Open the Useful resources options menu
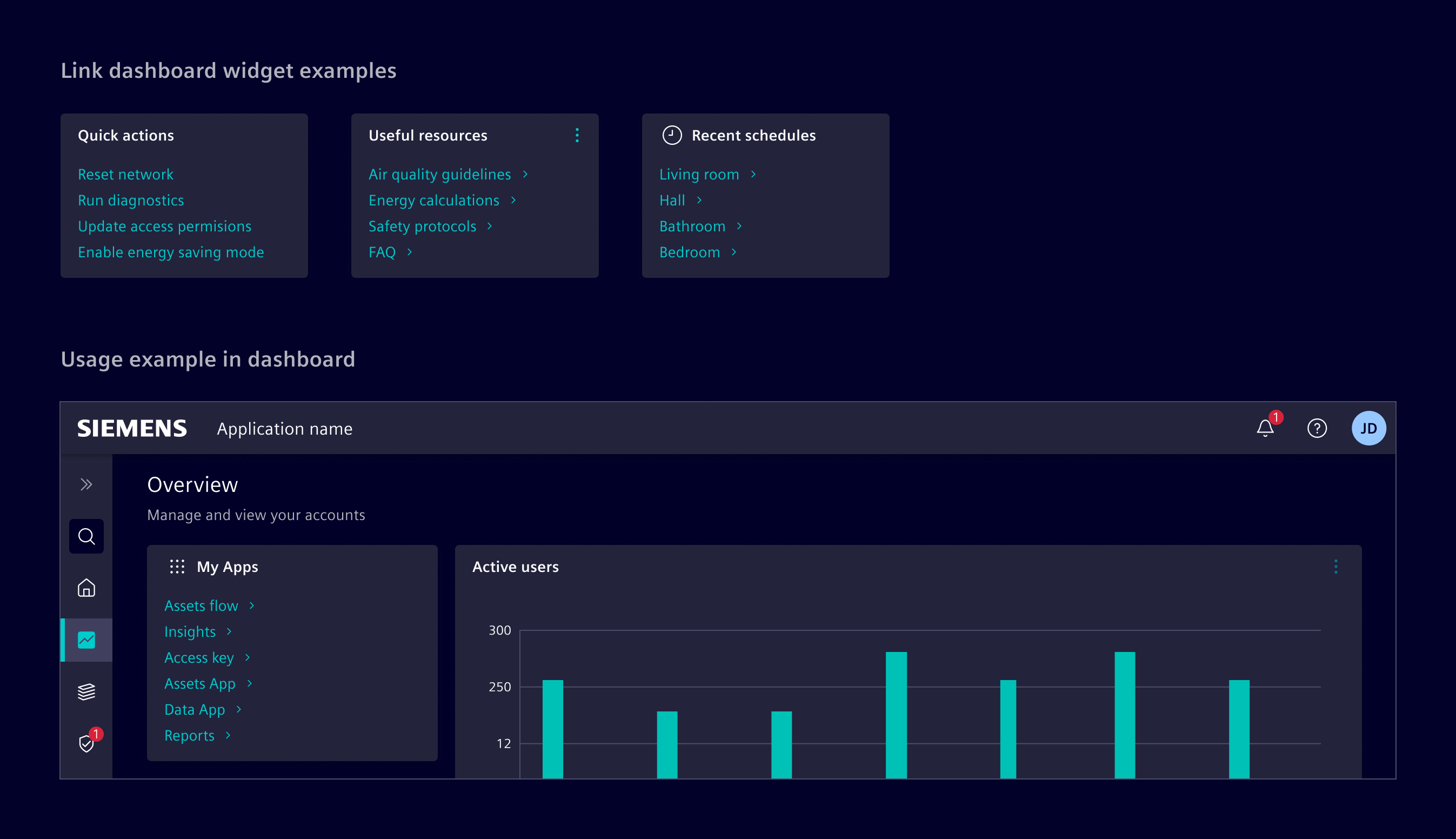The width and height of the screenshot is (1456, 839). click(577, 135)
